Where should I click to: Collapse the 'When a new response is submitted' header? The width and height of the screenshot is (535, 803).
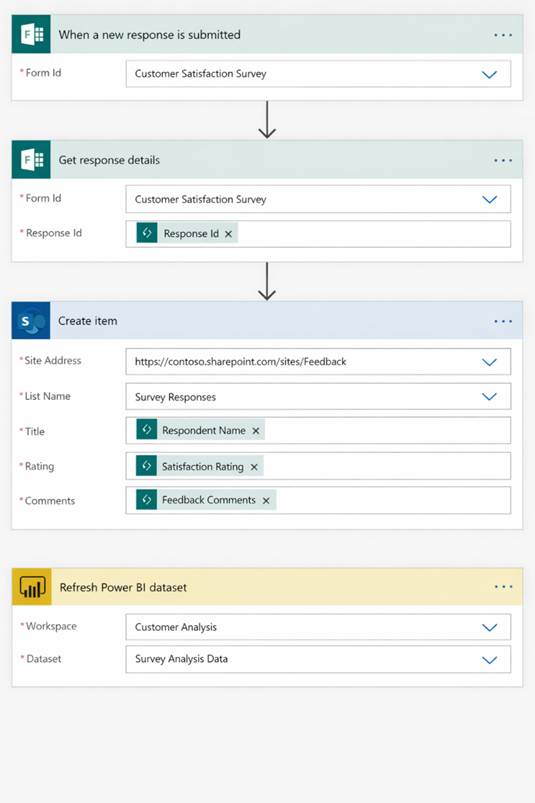tap(267, 34)
